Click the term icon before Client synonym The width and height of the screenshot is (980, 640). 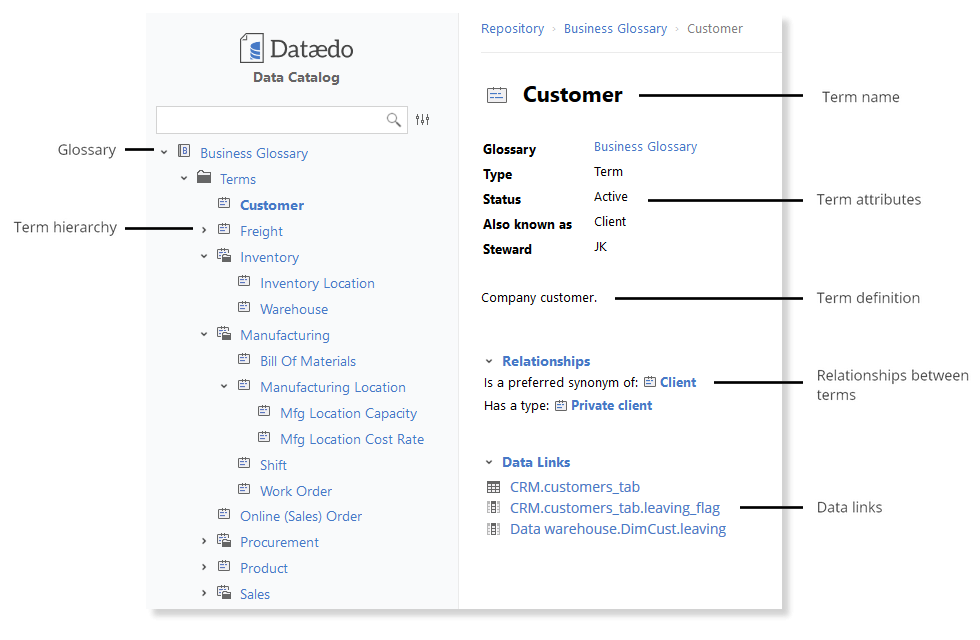(650, 382)
